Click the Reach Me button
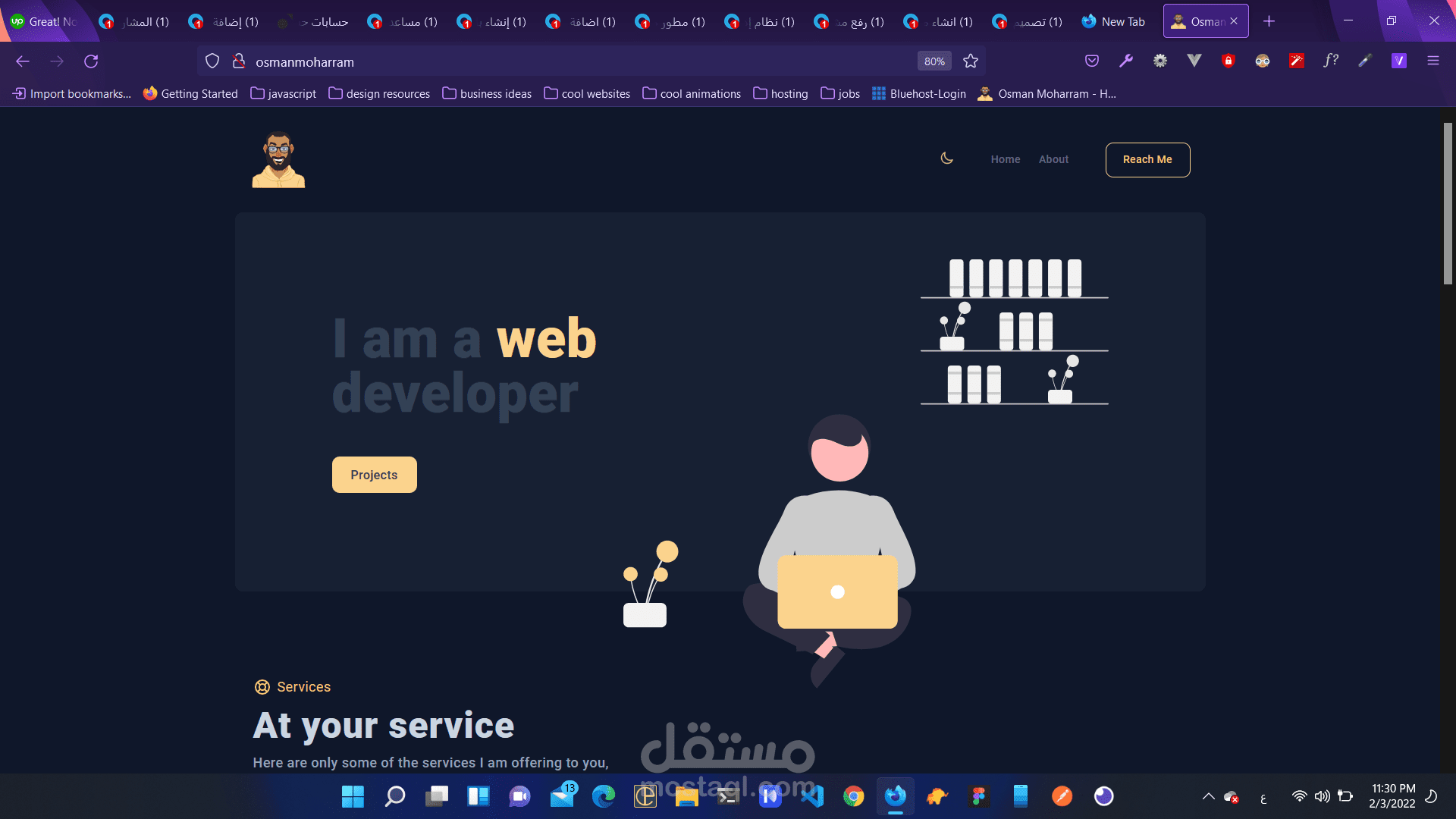 (x=1147, y=159)
